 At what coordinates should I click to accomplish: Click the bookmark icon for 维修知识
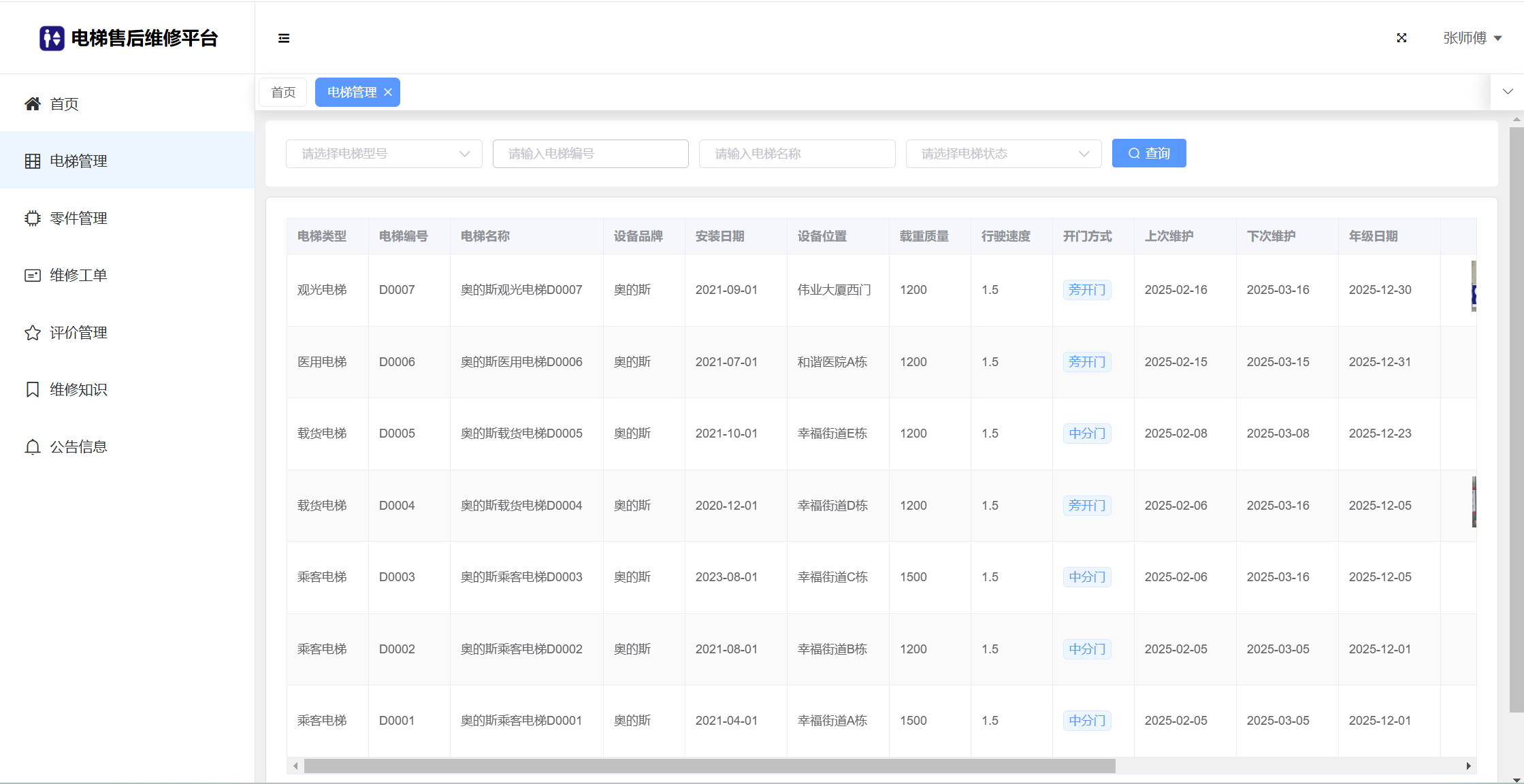pos(32,389)
